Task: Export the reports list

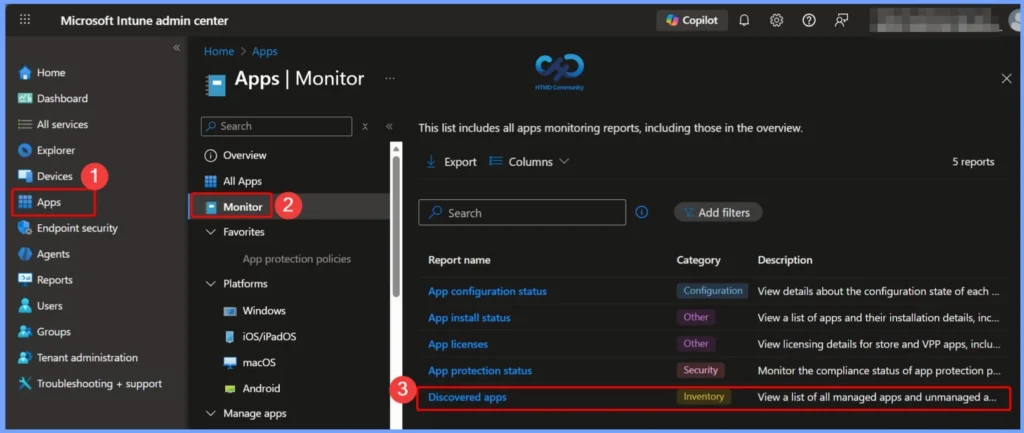Action: pyautogui.click(x=451, y=162)
